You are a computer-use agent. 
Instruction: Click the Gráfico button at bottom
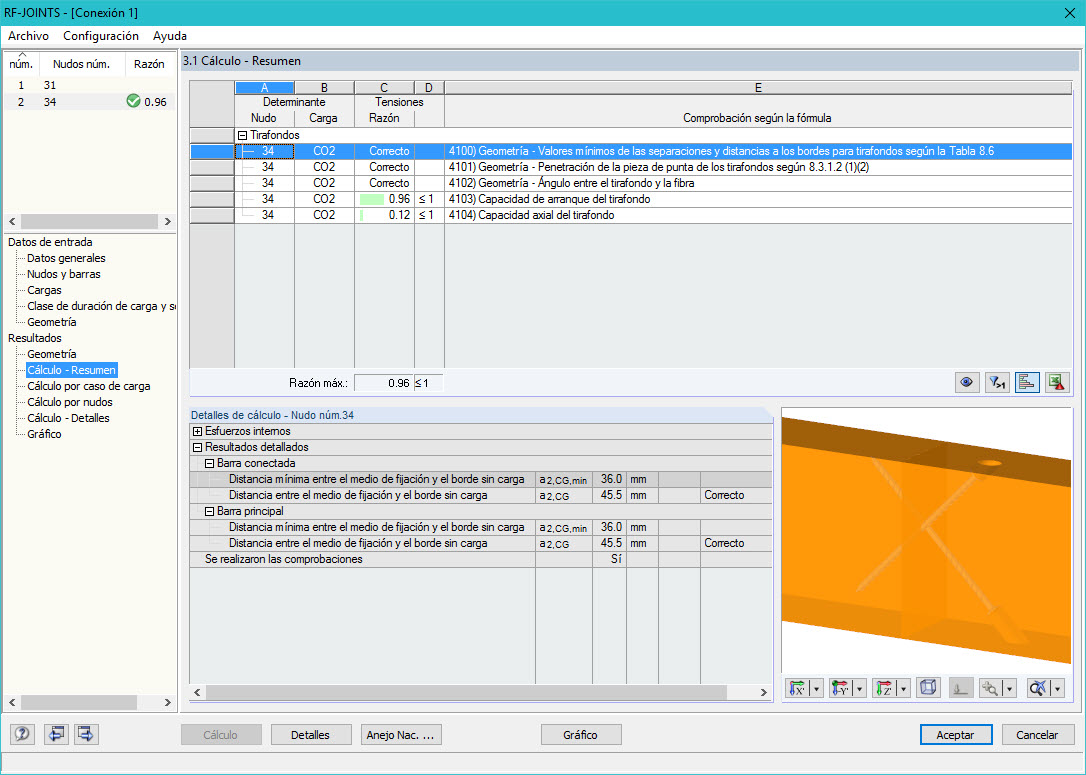pos(580,735)
